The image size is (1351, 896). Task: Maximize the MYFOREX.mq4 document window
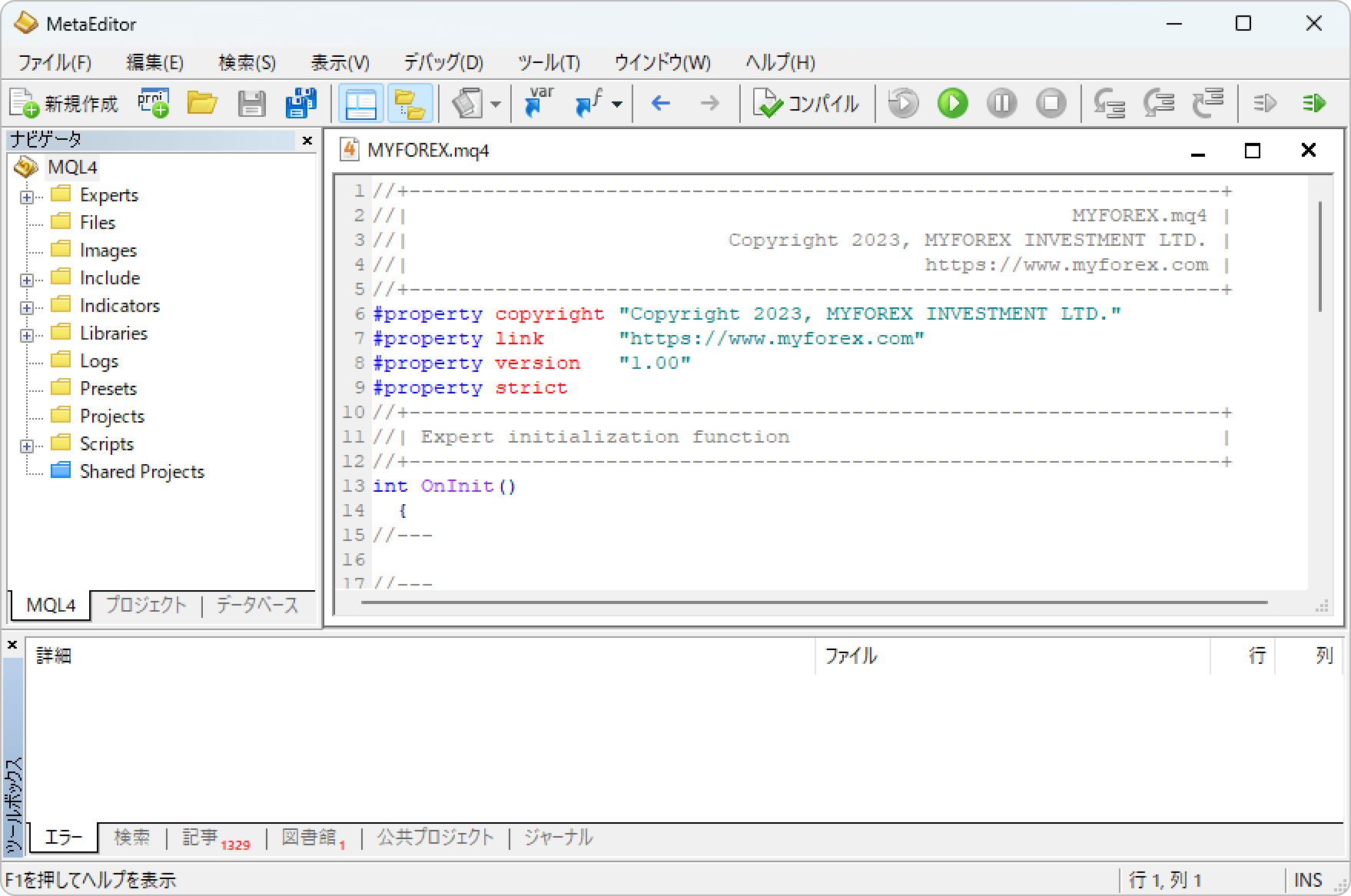coord(1253,151)
